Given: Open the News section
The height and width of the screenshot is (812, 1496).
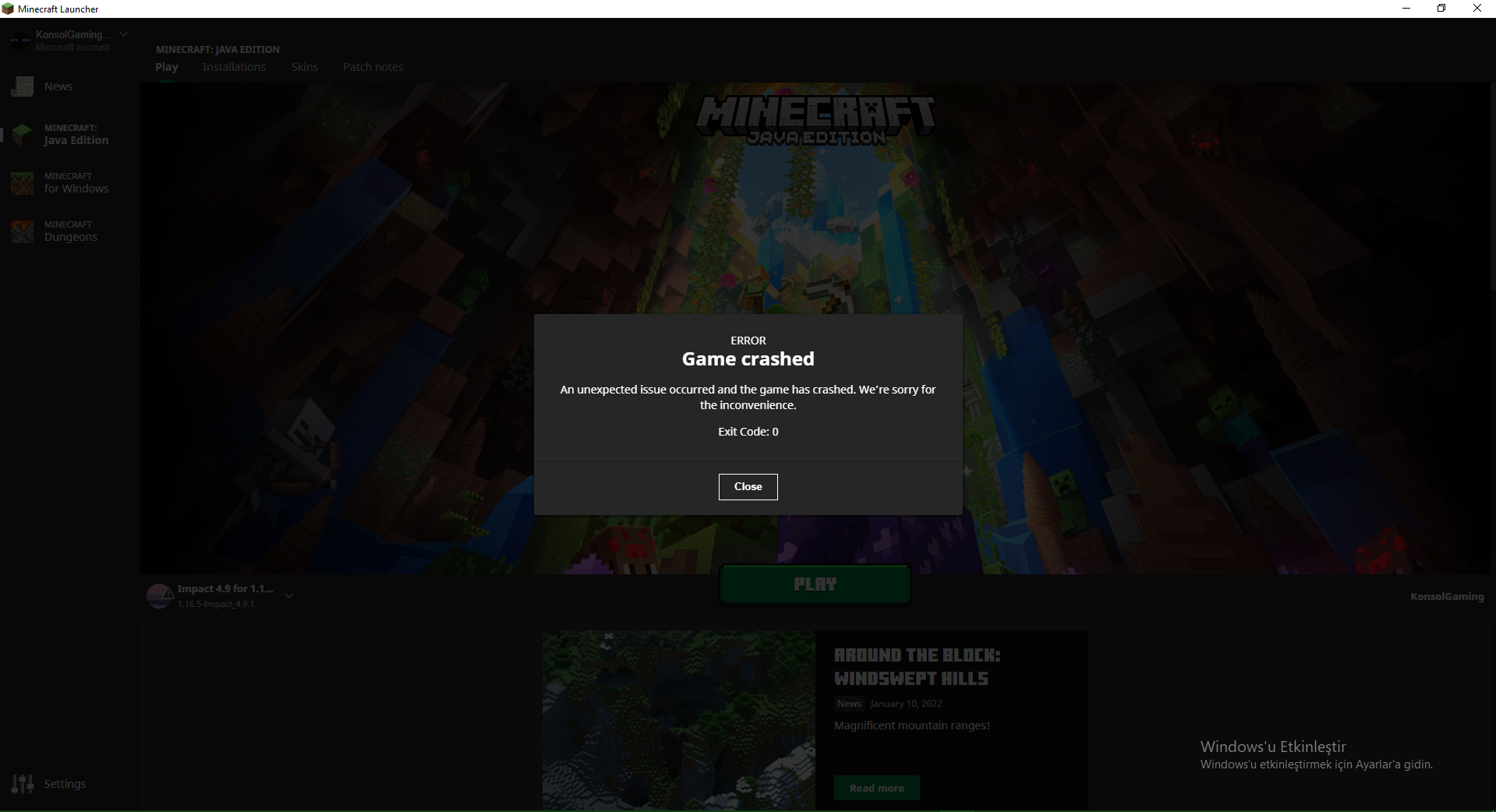Looking at the screenshot, I should pos(58,86).
